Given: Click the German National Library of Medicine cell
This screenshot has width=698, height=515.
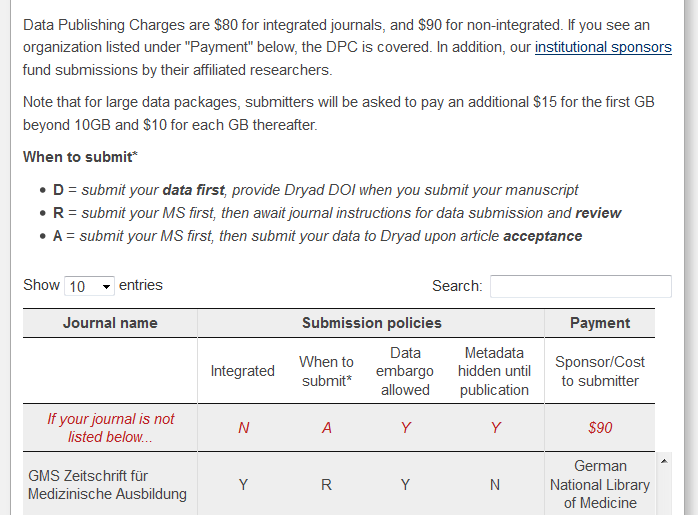Looking at the screenshot, I should (600, 485).
